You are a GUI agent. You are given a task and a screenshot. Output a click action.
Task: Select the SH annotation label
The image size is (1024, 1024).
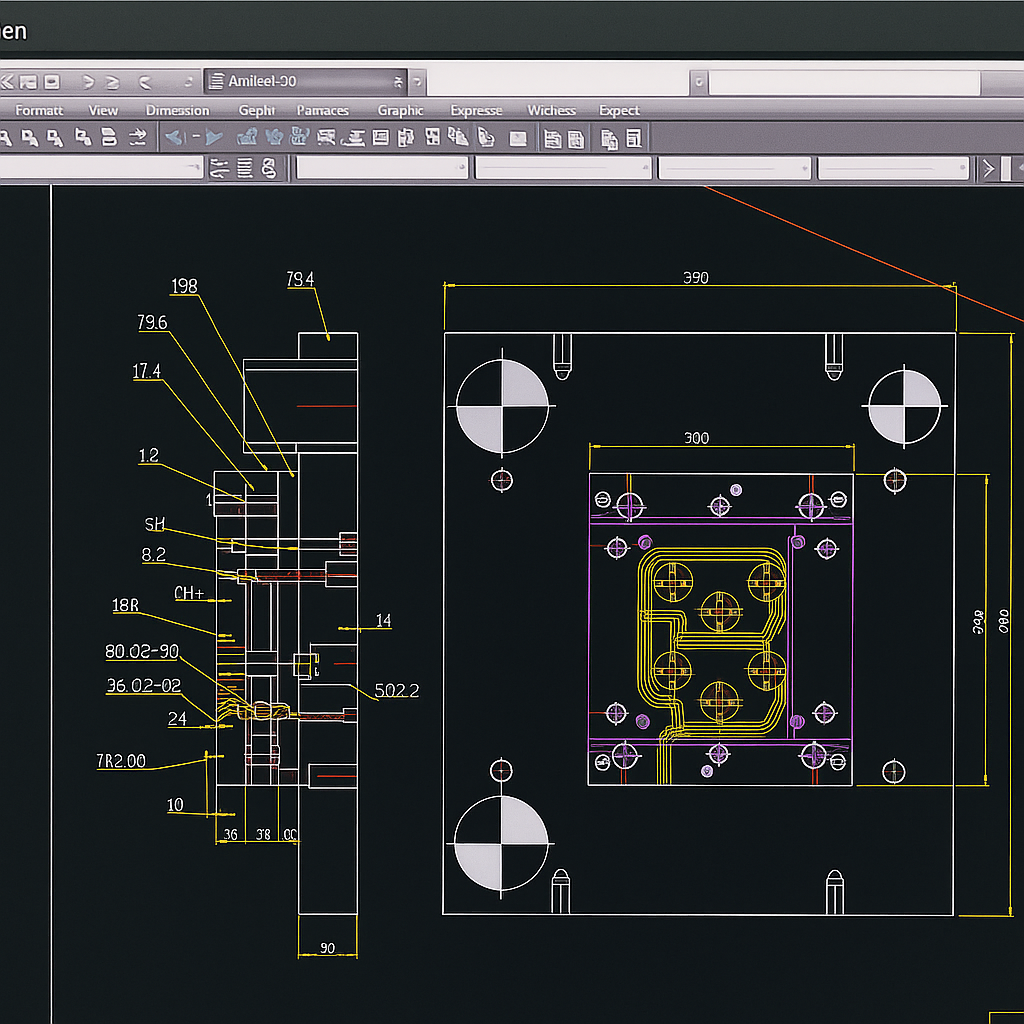155,524
